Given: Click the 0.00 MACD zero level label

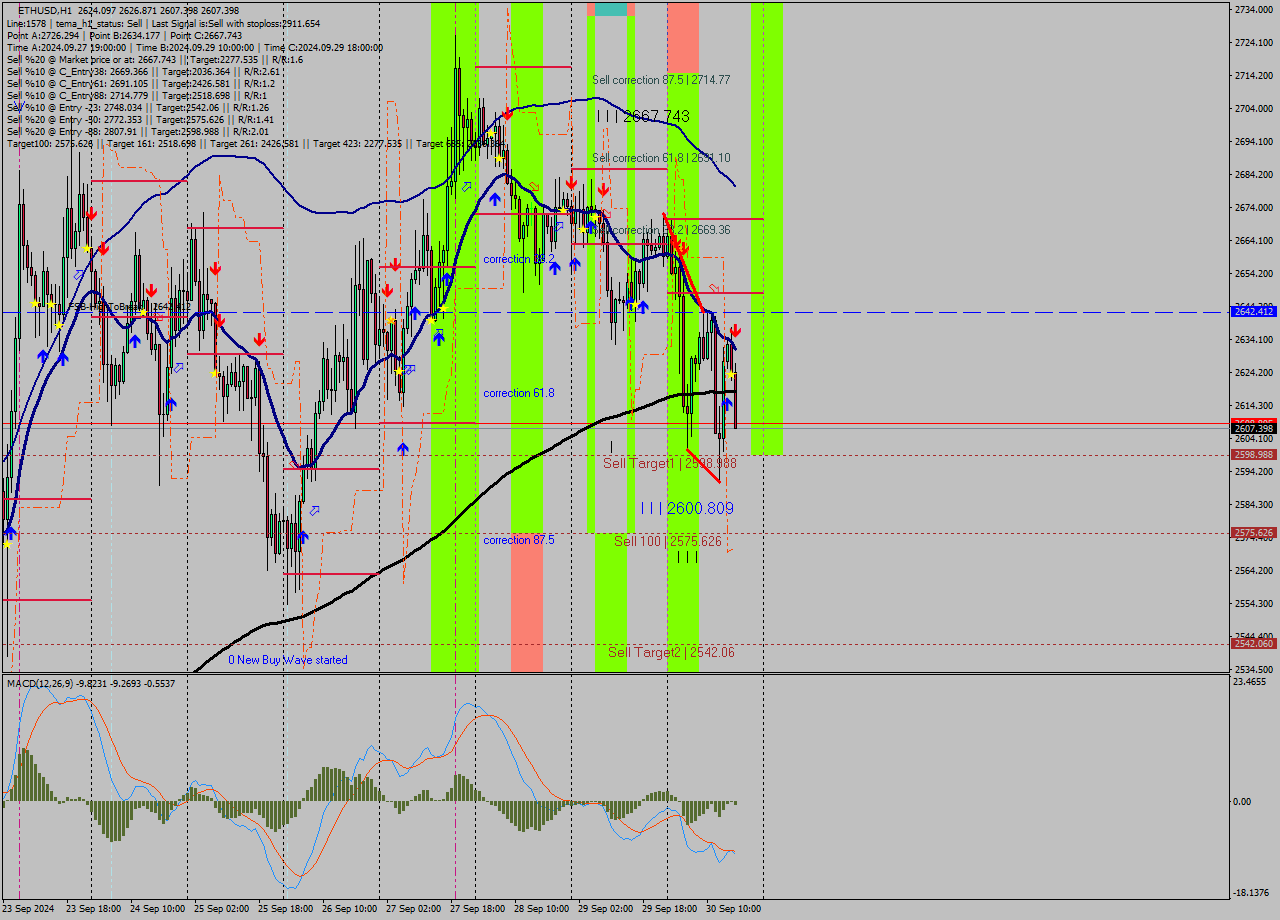Looking at the screenshot, I should pyautogui.click(x=1243, y=801).
